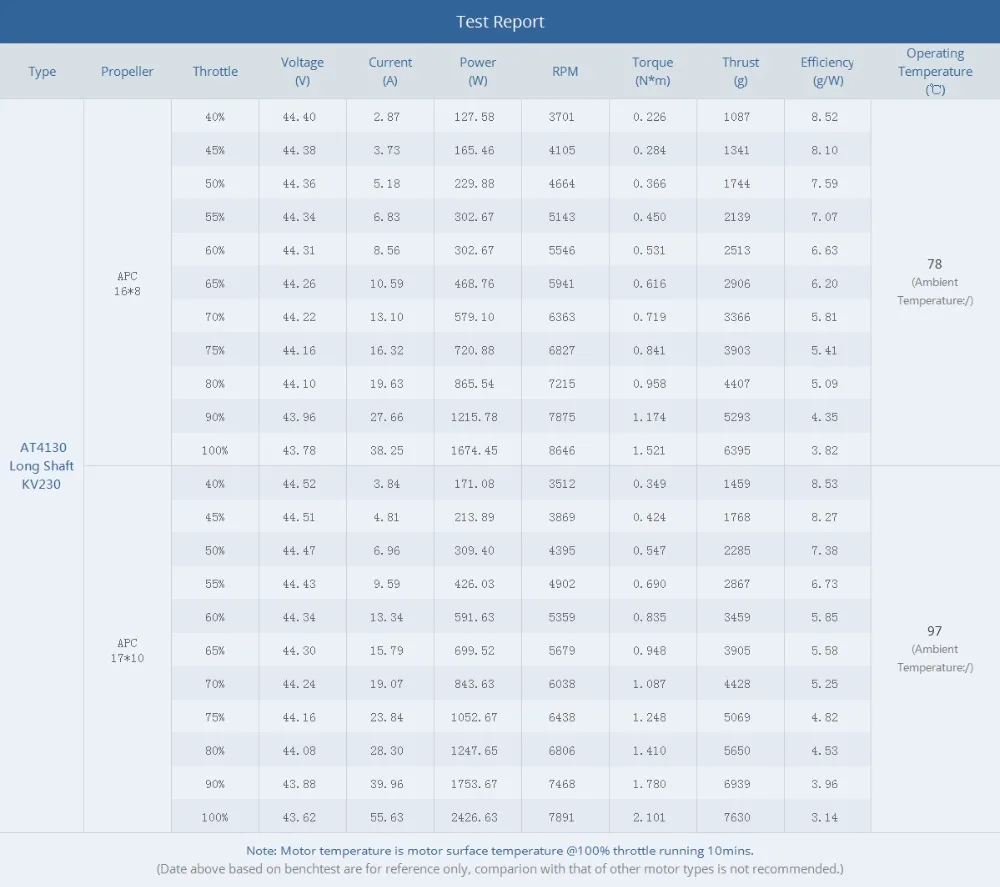Select the Voltage (V) column header
The image size is (1000, 887).
point(302,71)
